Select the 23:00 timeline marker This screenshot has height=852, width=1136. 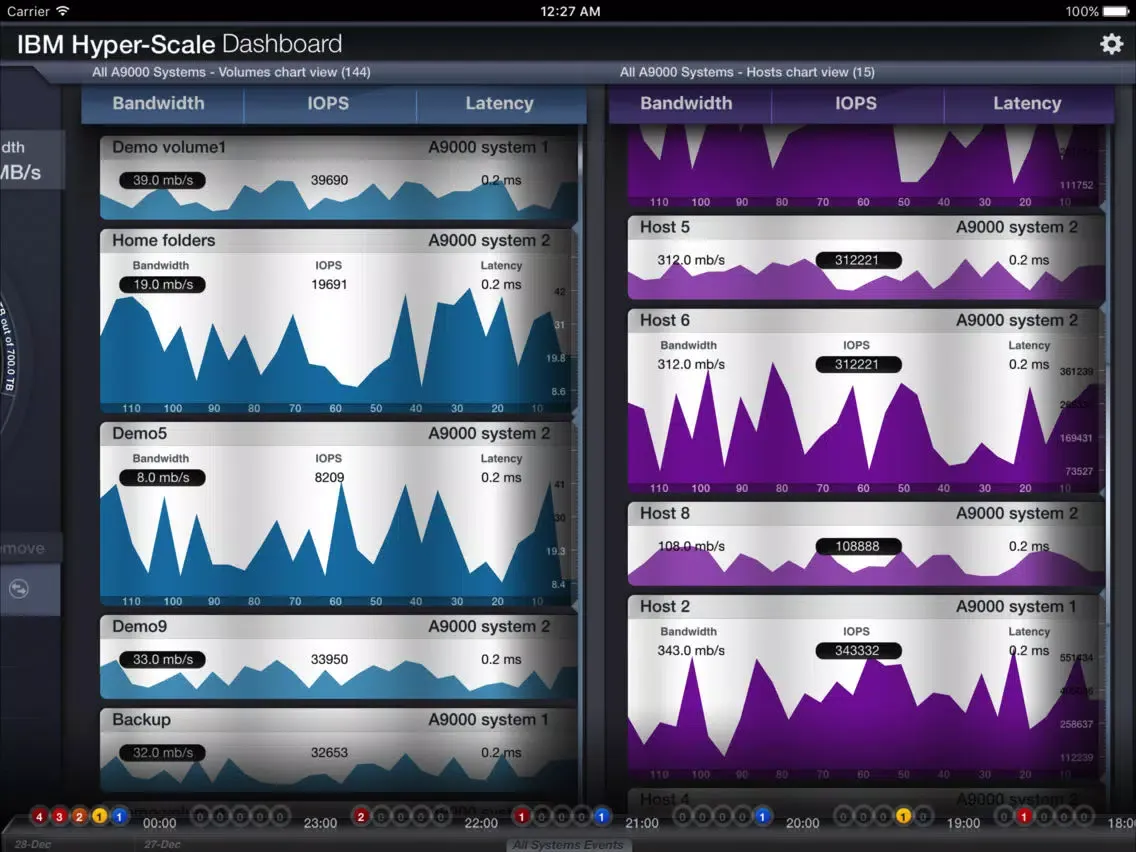coord(320,823)
